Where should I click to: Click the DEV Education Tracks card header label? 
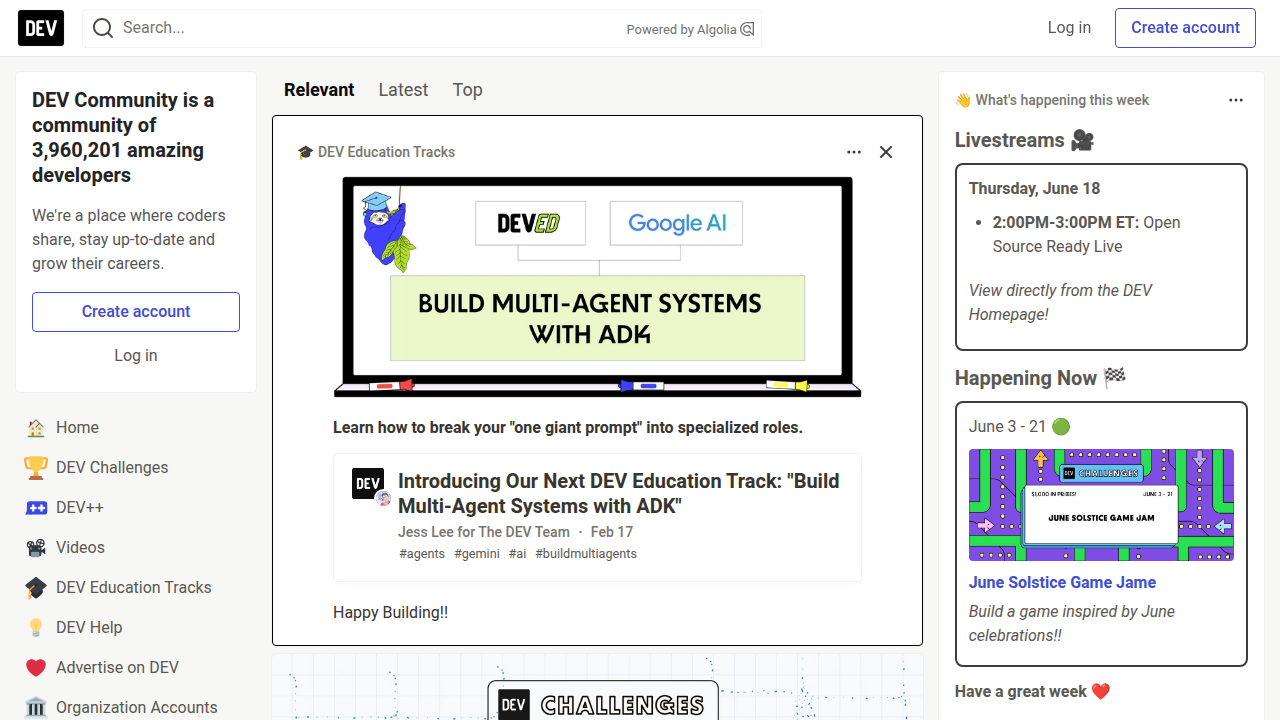(376, 152)
